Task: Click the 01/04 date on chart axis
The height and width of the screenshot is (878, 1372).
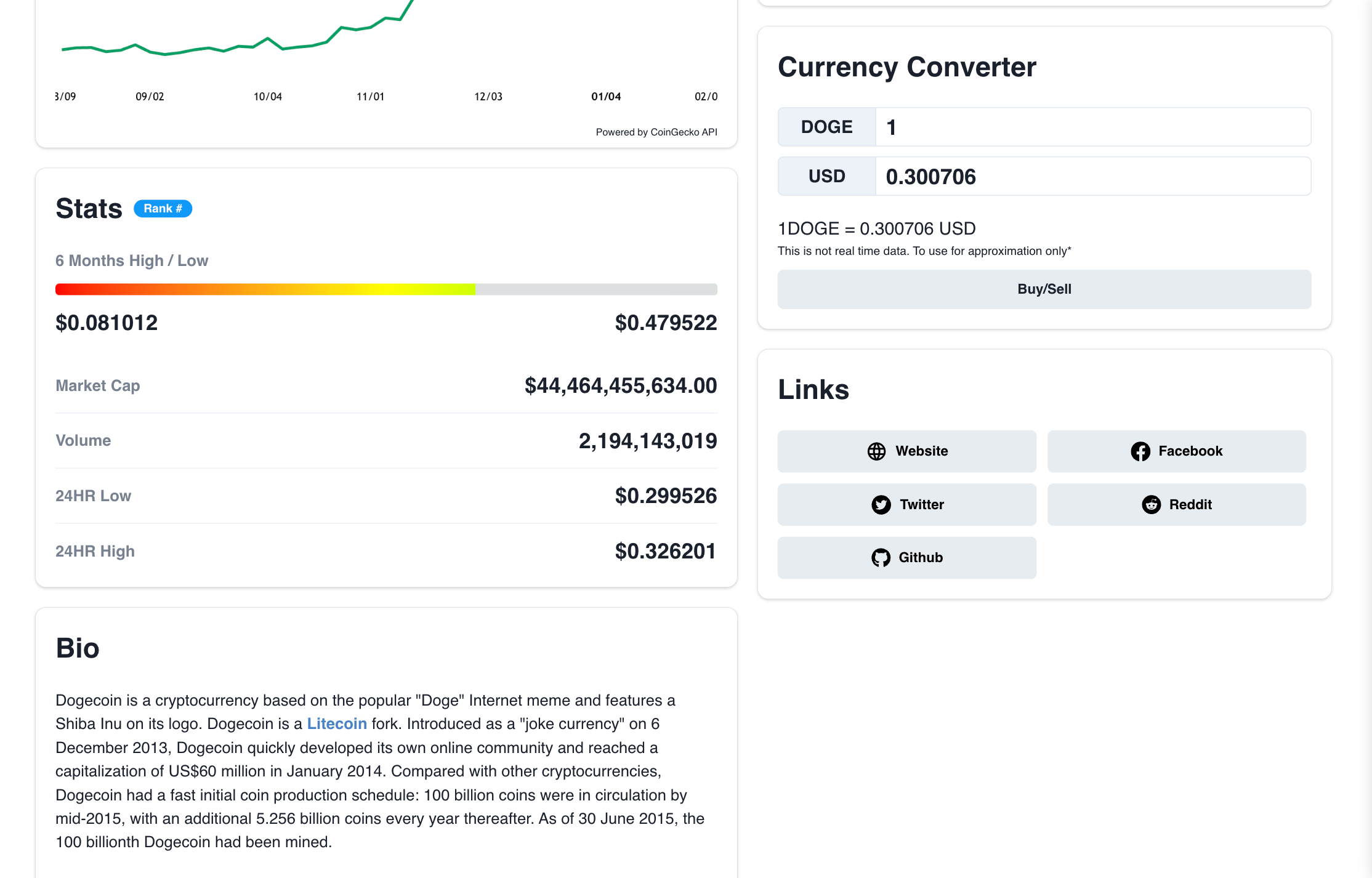Action: tap(605, 97)
